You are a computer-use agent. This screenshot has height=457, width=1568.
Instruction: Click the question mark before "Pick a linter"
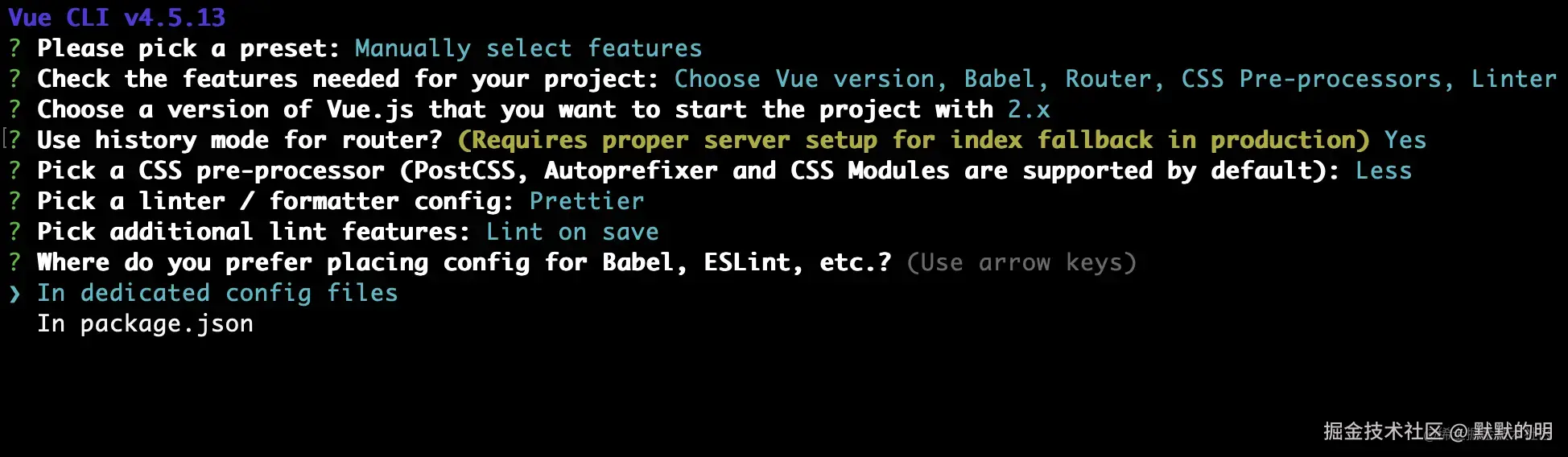click(14, 201)
